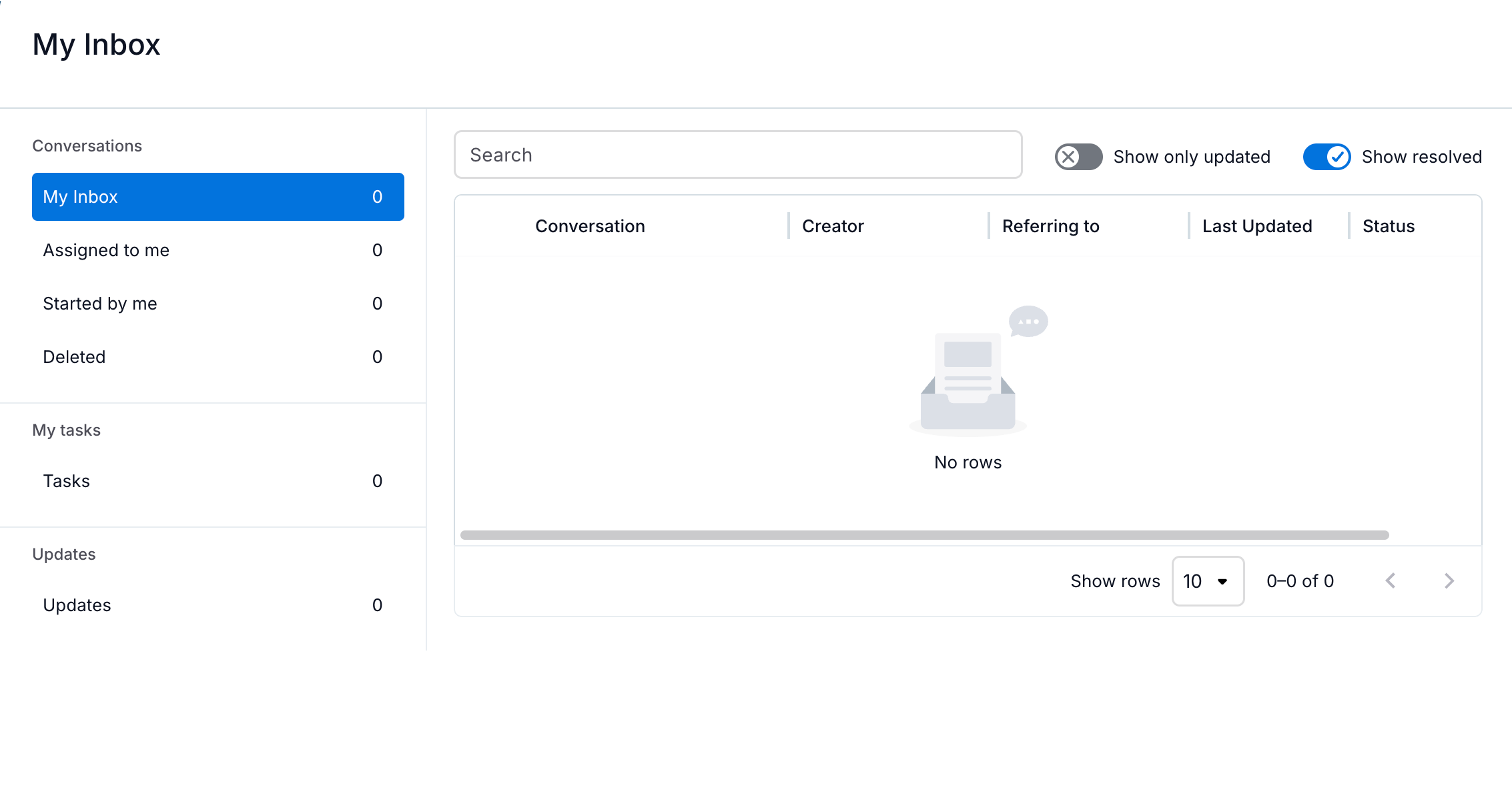Select My Inbox in the sidebar
Image resolution: width=1512 pixels, height=798 pixels.
218,197
